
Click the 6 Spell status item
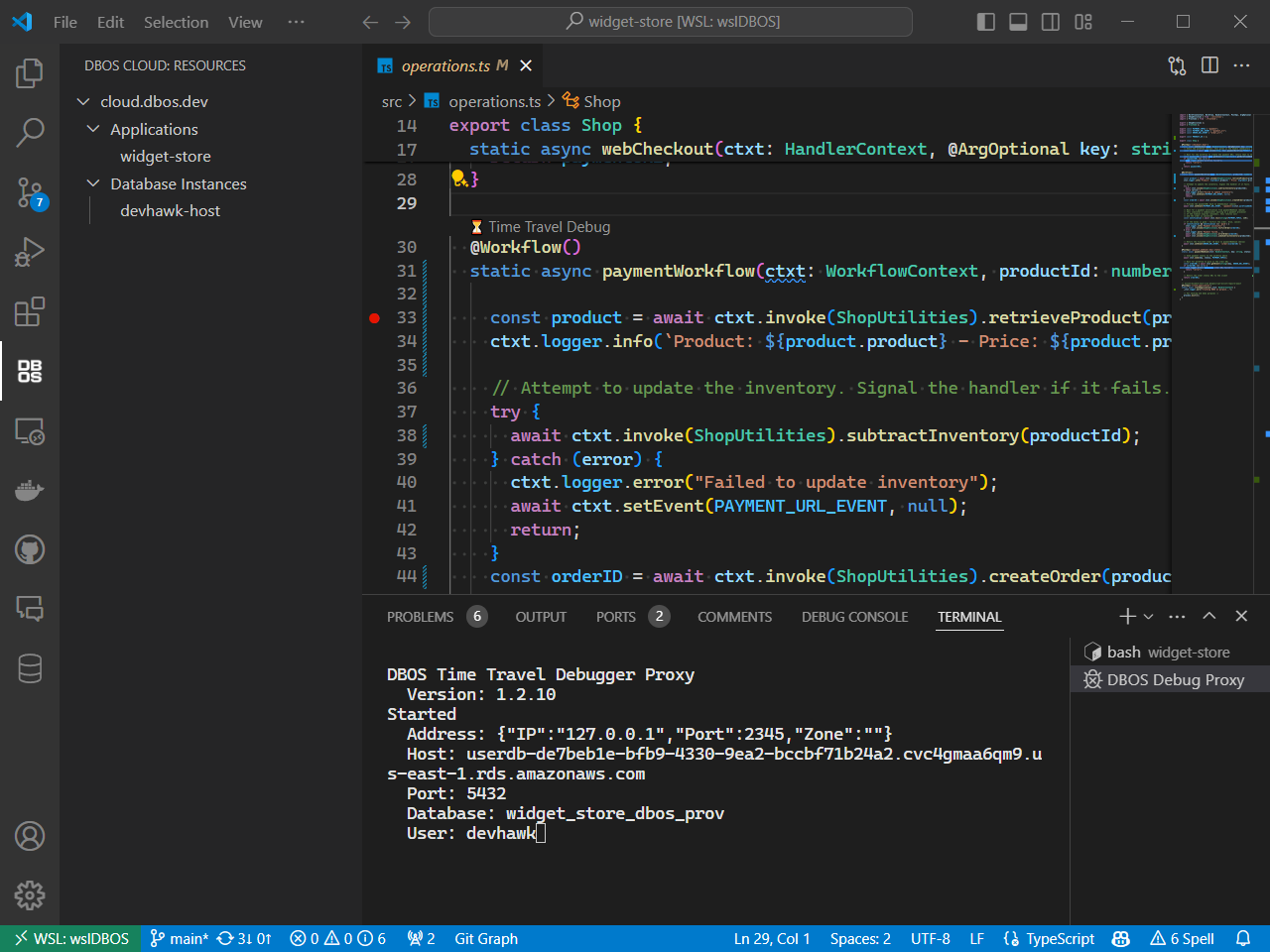click(x=1182, y=938)
